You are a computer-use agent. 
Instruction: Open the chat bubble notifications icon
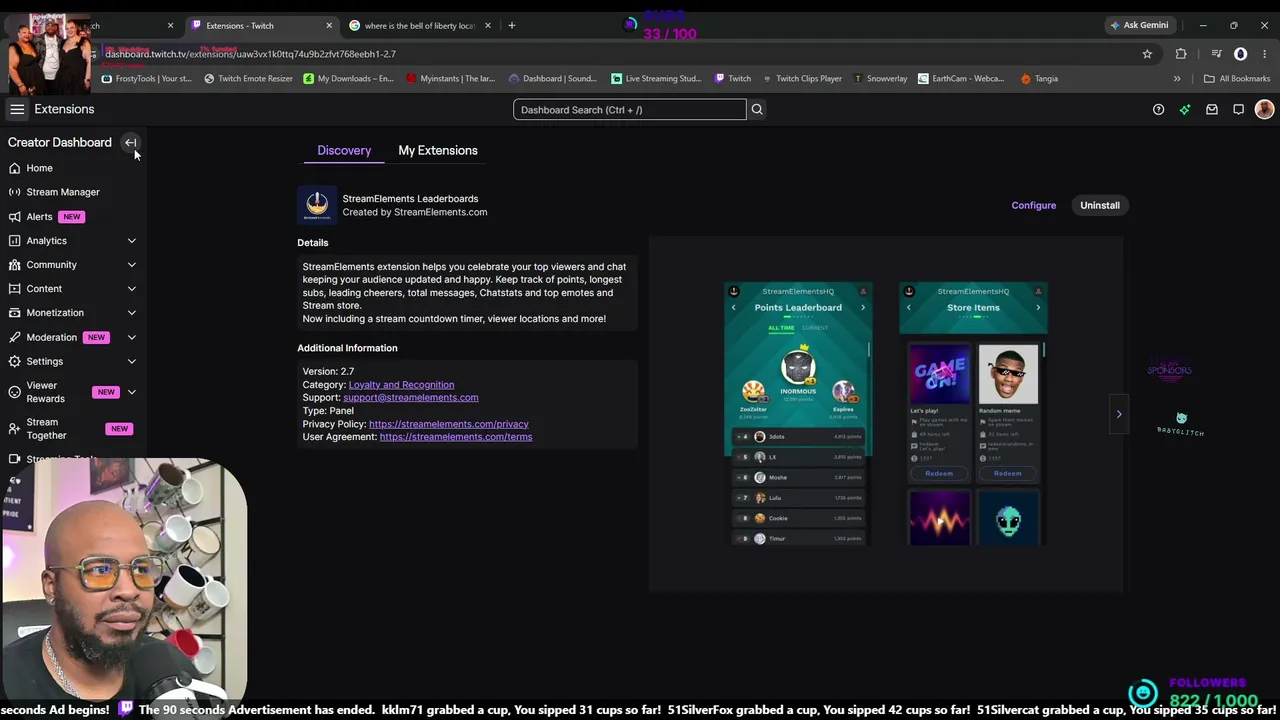(1238, 109)
